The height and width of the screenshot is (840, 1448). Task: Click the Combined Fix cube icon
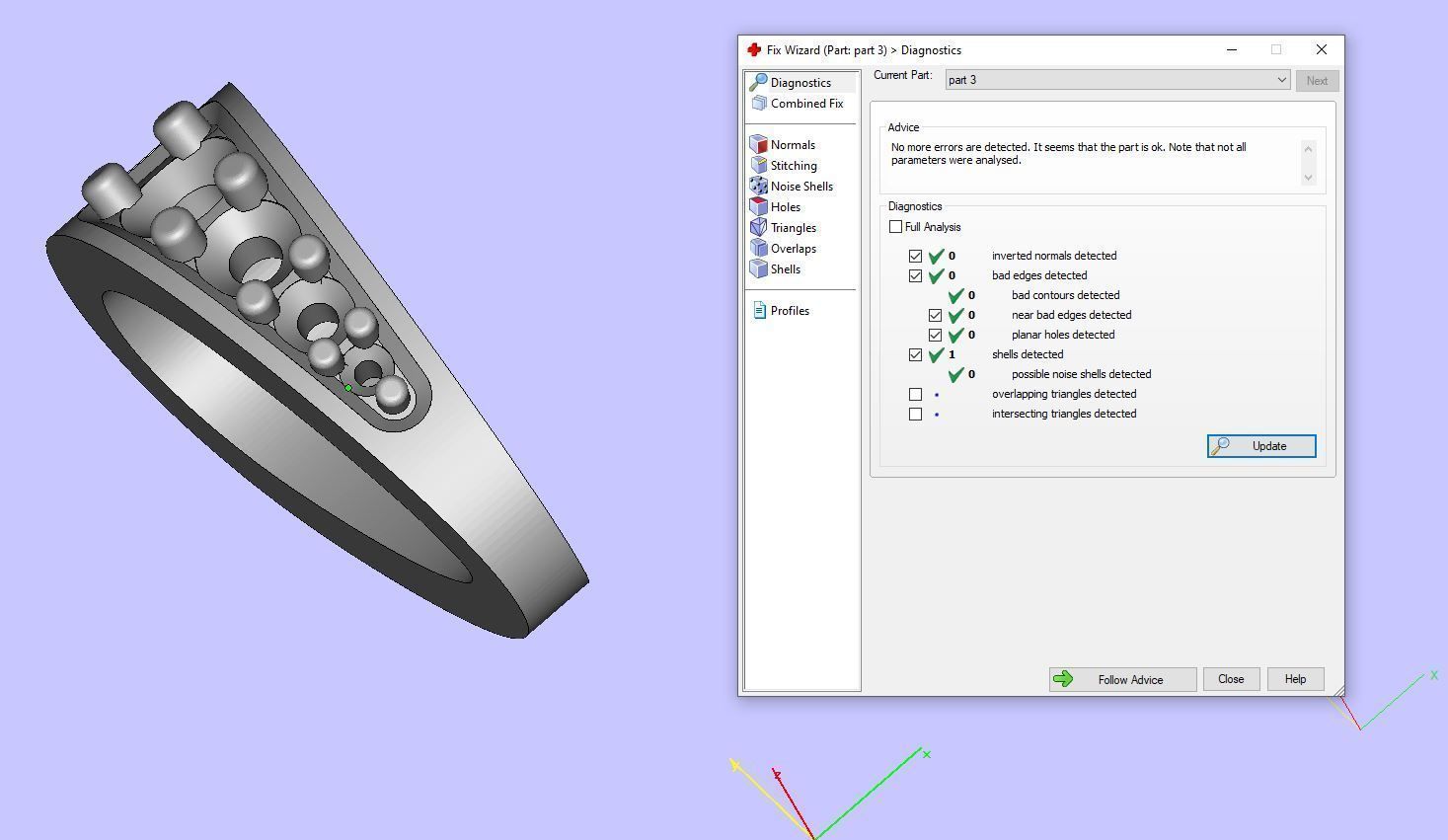(758, 103)
